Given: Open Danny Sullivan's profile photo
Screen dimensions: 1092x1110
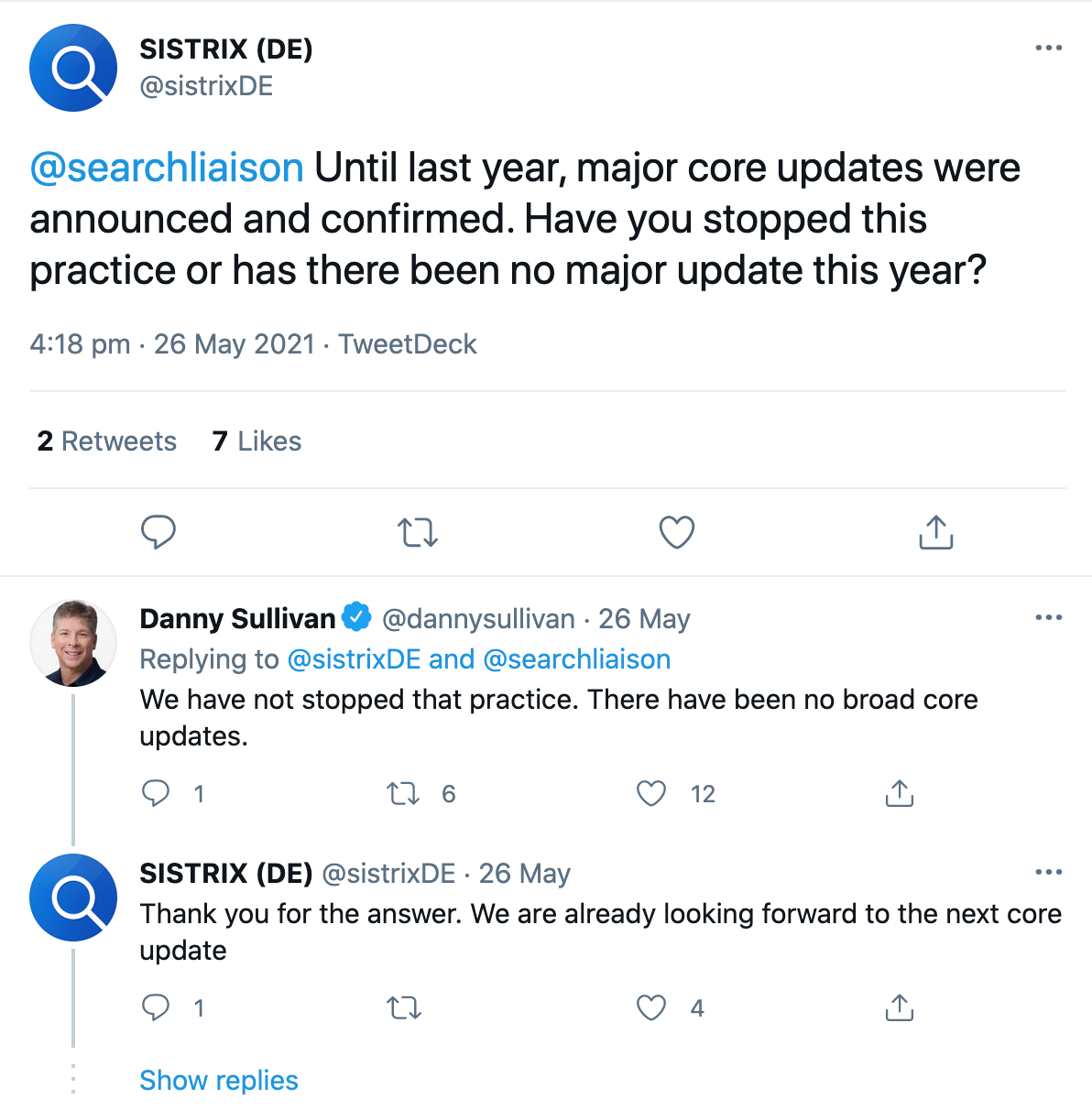Looking at the screenshot, I should [73, 643].
